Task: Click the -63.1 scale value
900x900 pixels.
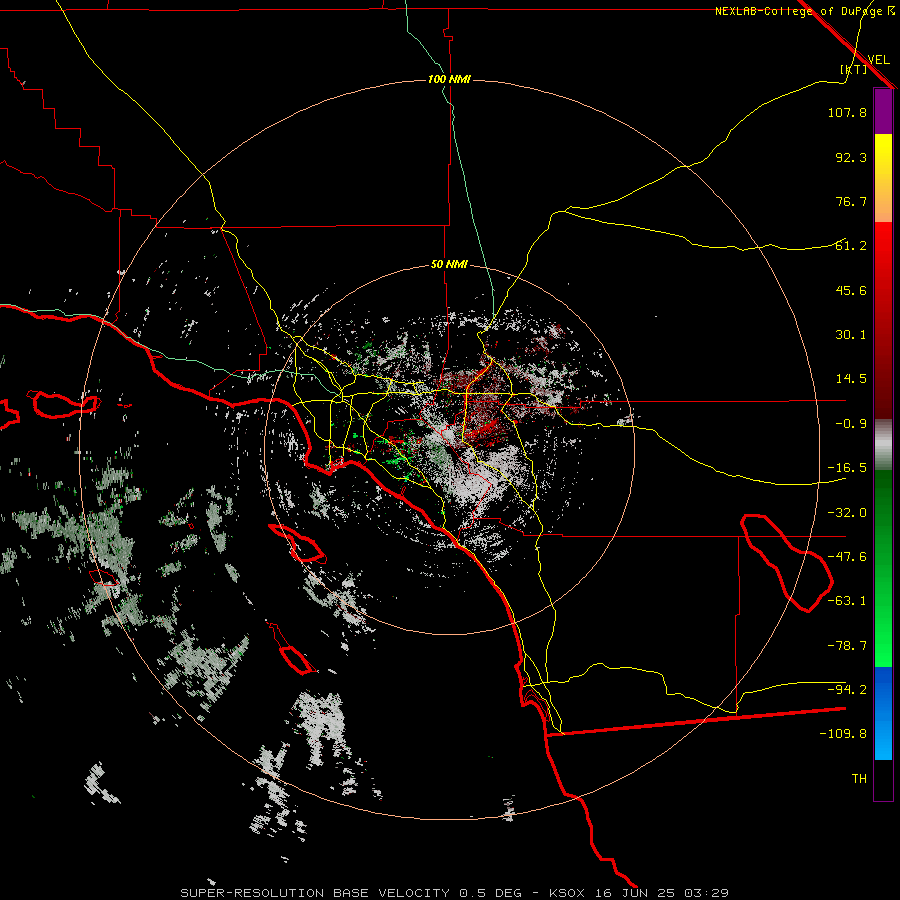Action: tap(847, 601)
